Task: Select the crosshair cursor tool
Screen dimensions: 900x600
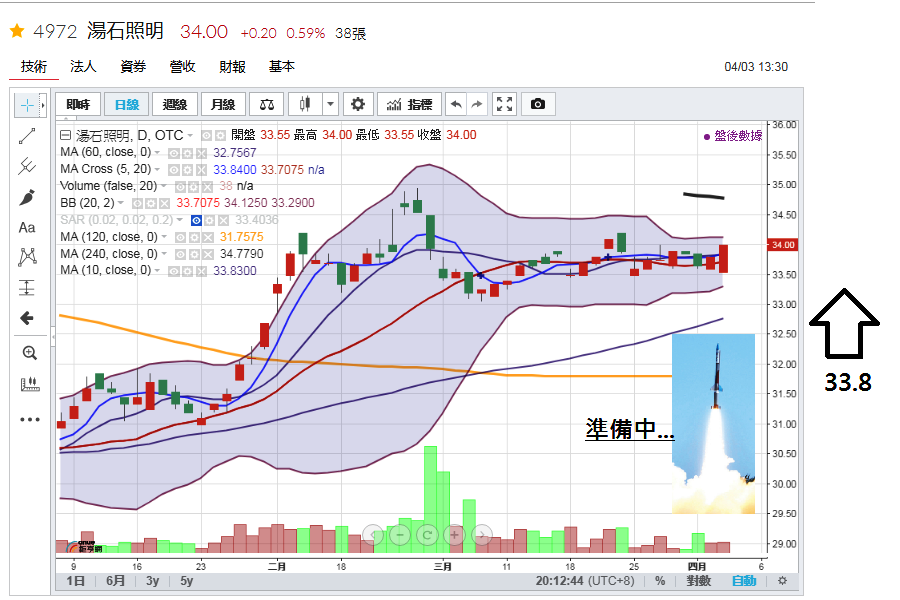Action: click(x=26, y=105)
